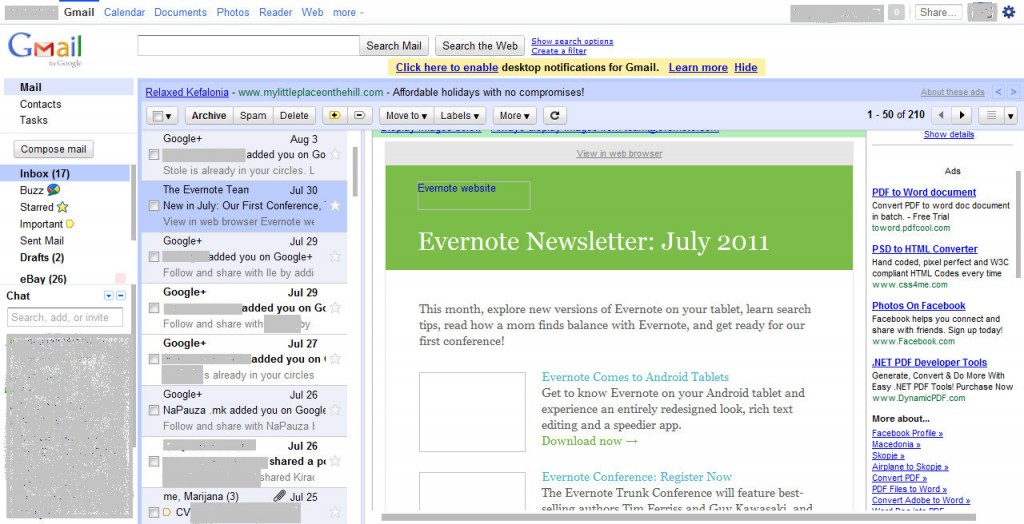Tick checkbox for NaPauza .mk message
Image resolution: width=1024 pixels, height=524 pixels.
click(153, 410)
